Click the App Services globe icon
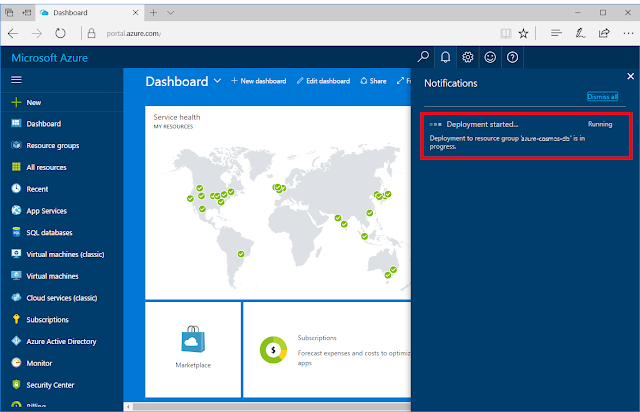Screen dimensions: 640x412 tap(16, 210)
